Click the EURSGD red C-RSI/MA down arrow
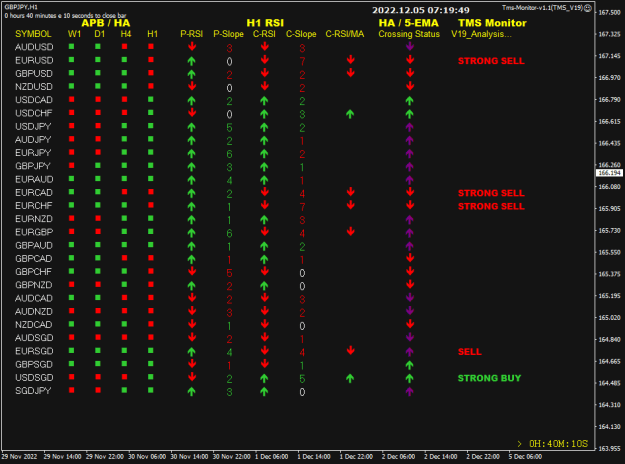 click(350, 350)
